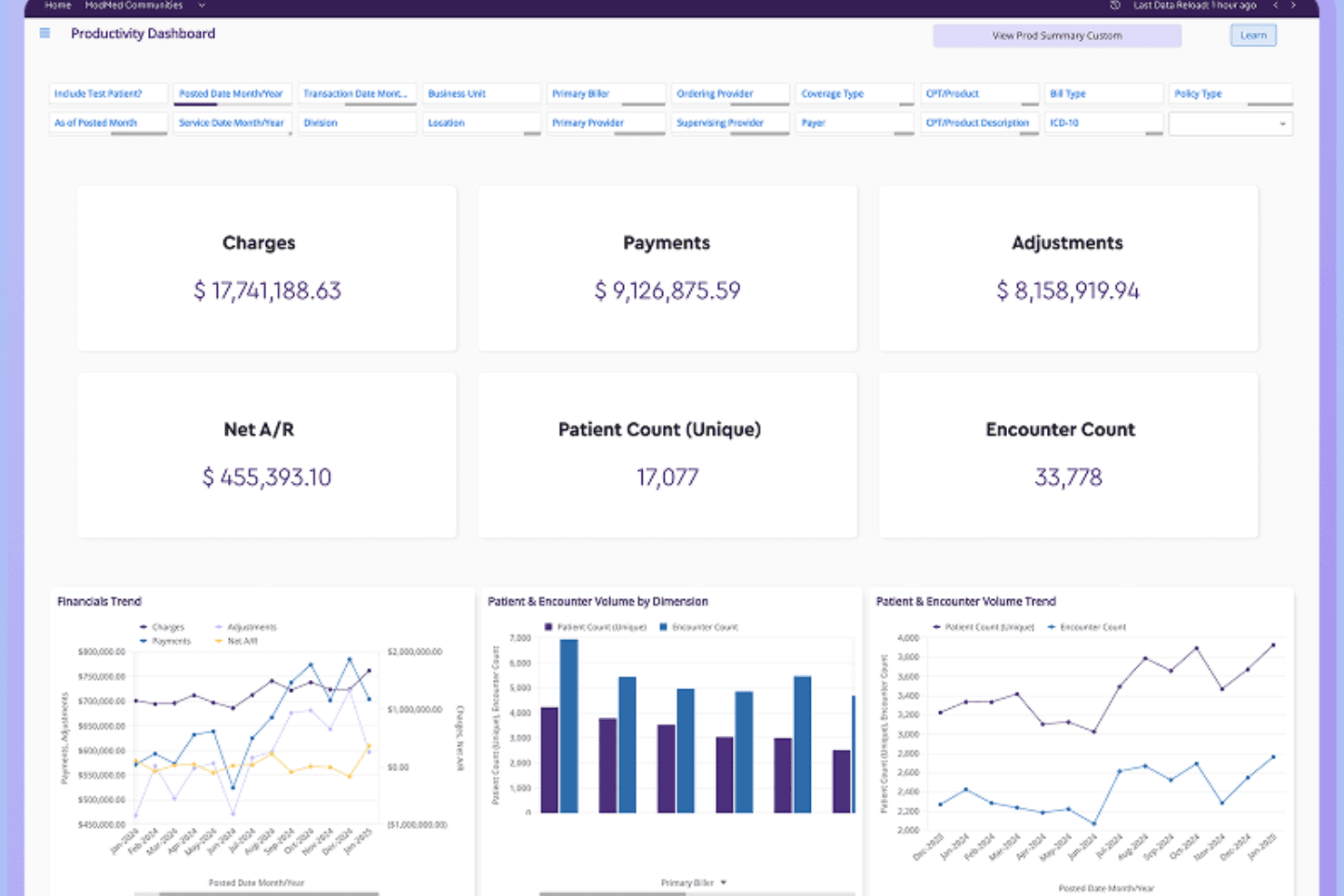Click the Net A/R KPI card
The width and height of the screenshot is (1344, 896).
[x=267, y=455]
